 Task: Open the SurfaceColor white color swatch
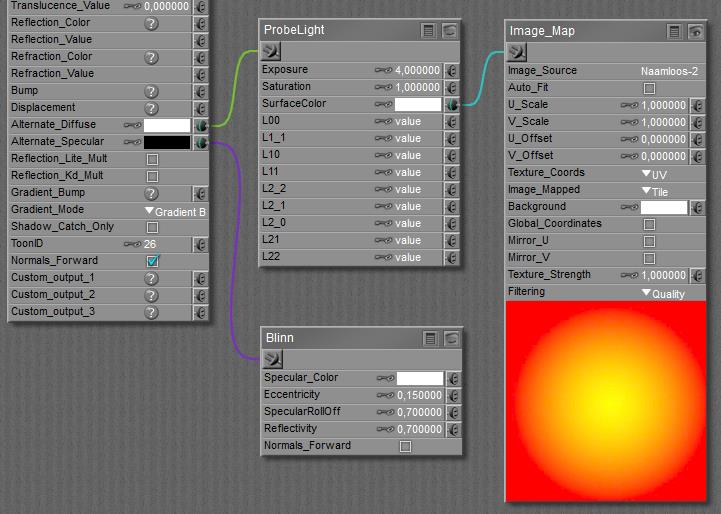(x=418, y=104)
